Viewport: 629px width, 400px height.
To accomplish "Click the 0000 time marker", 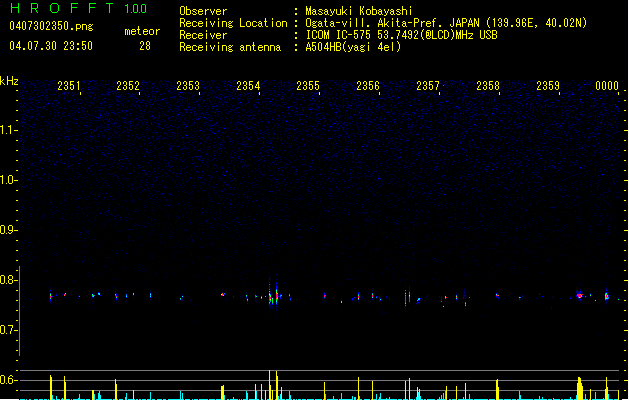I will [607, 86].
